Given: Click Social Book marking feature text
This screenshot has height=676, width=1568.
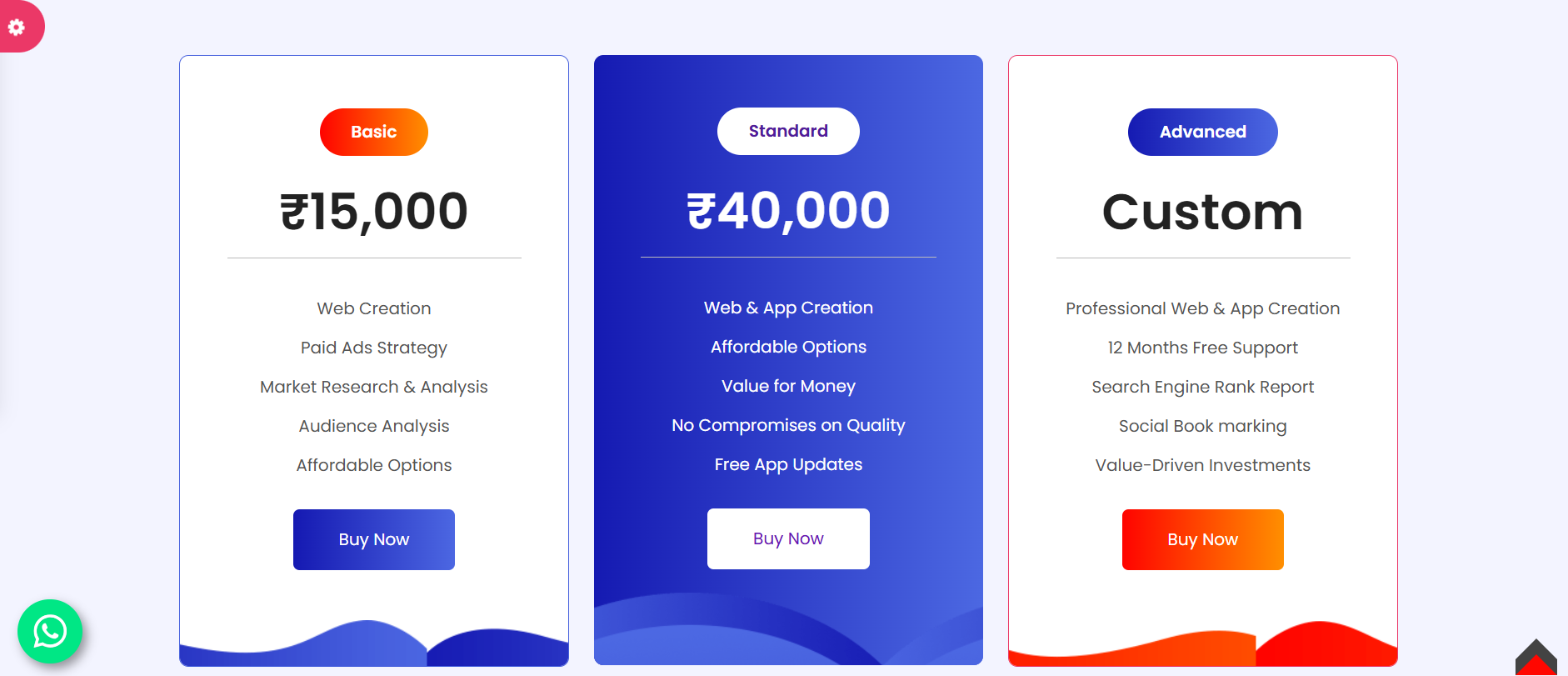Looking at the screenshot, I should [x=1201, y=426].
